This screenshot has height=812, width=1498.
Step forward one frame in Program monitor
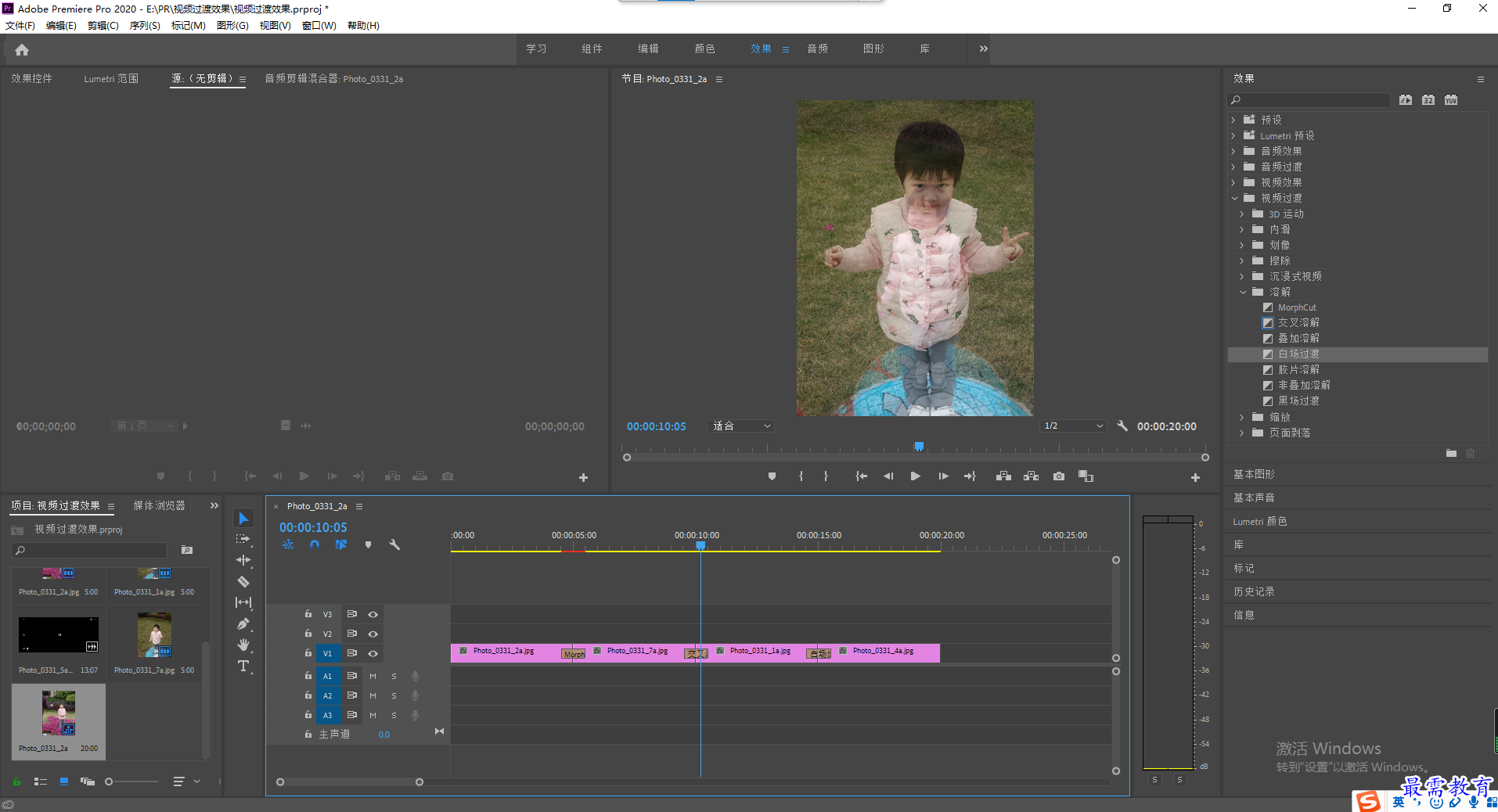[x=943, y=476]
